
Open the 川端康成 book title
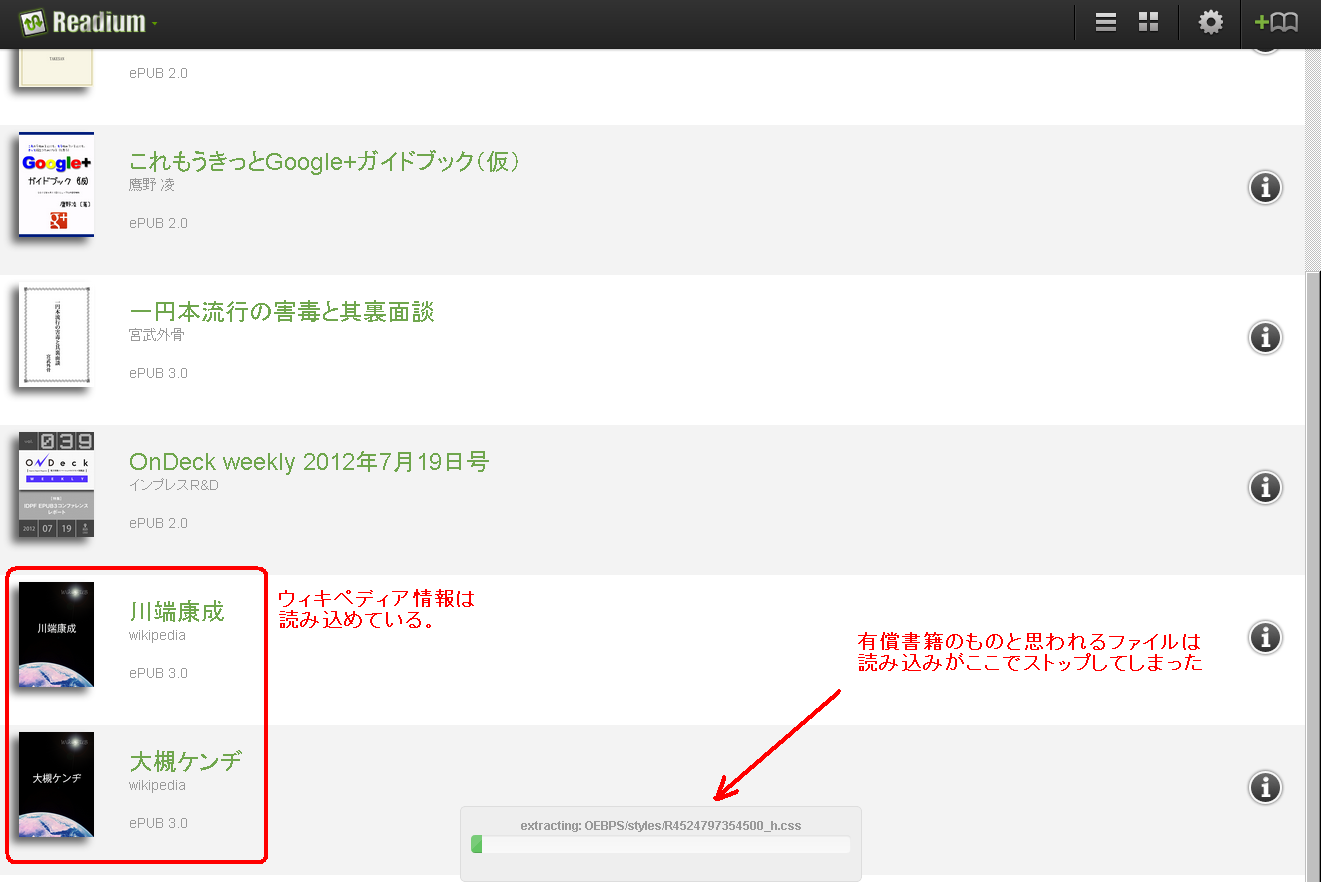click(x=177, y=611)
